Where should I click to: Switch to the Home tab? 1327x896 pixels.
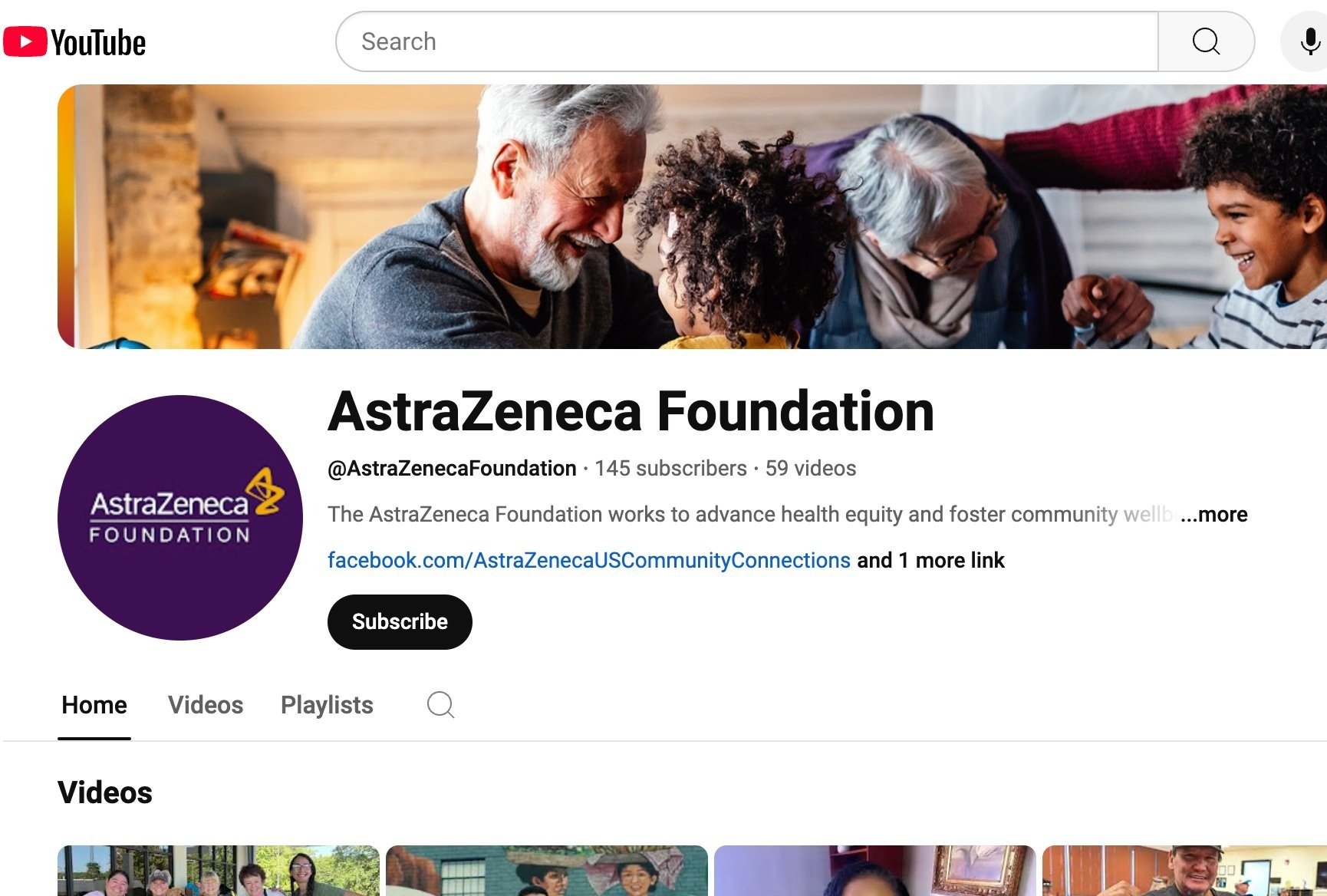[94, 705]
